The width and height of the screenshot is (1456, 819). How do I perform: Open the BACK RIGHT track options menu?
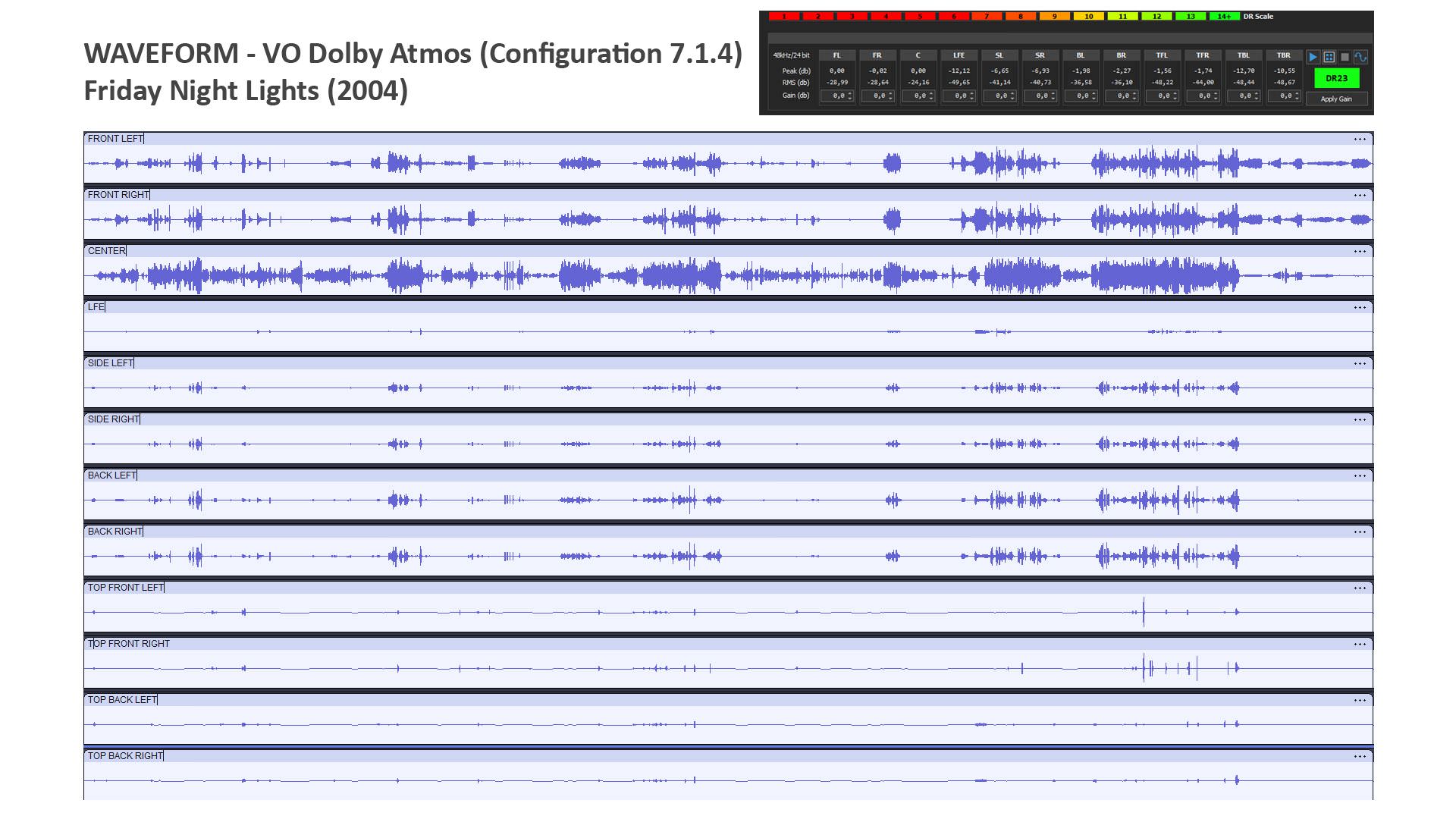[1360, 532]
